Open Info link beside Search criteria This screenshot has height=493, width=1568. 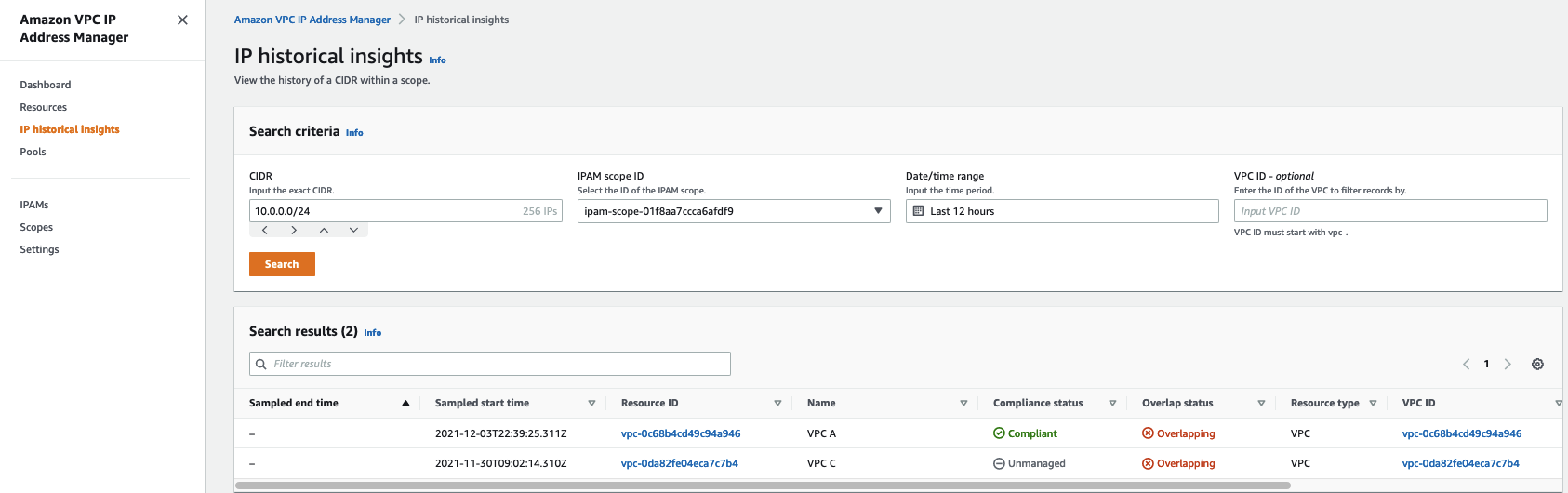354,133
